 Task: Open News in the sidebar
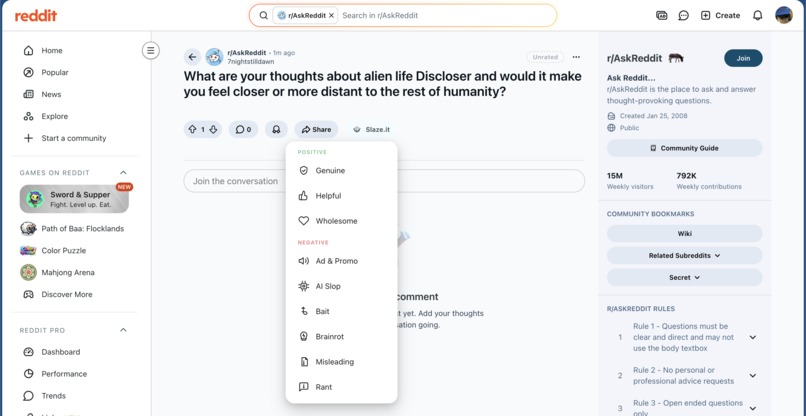click(43, 94)
